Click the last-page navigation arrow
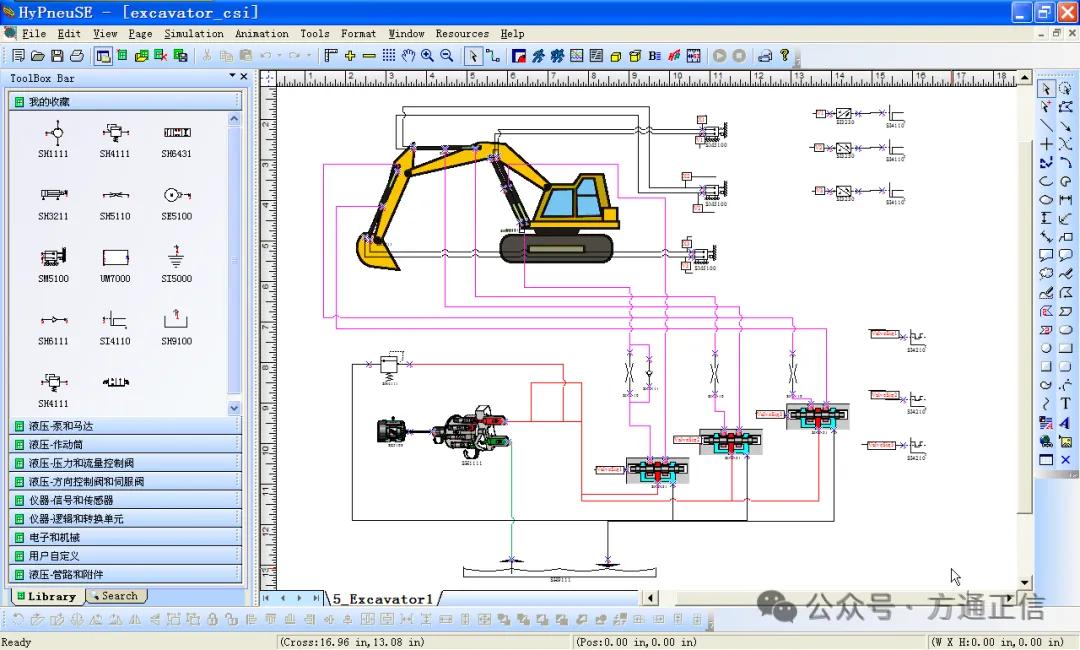Screen dimensions: 1080x650 [x=316, y=598]
